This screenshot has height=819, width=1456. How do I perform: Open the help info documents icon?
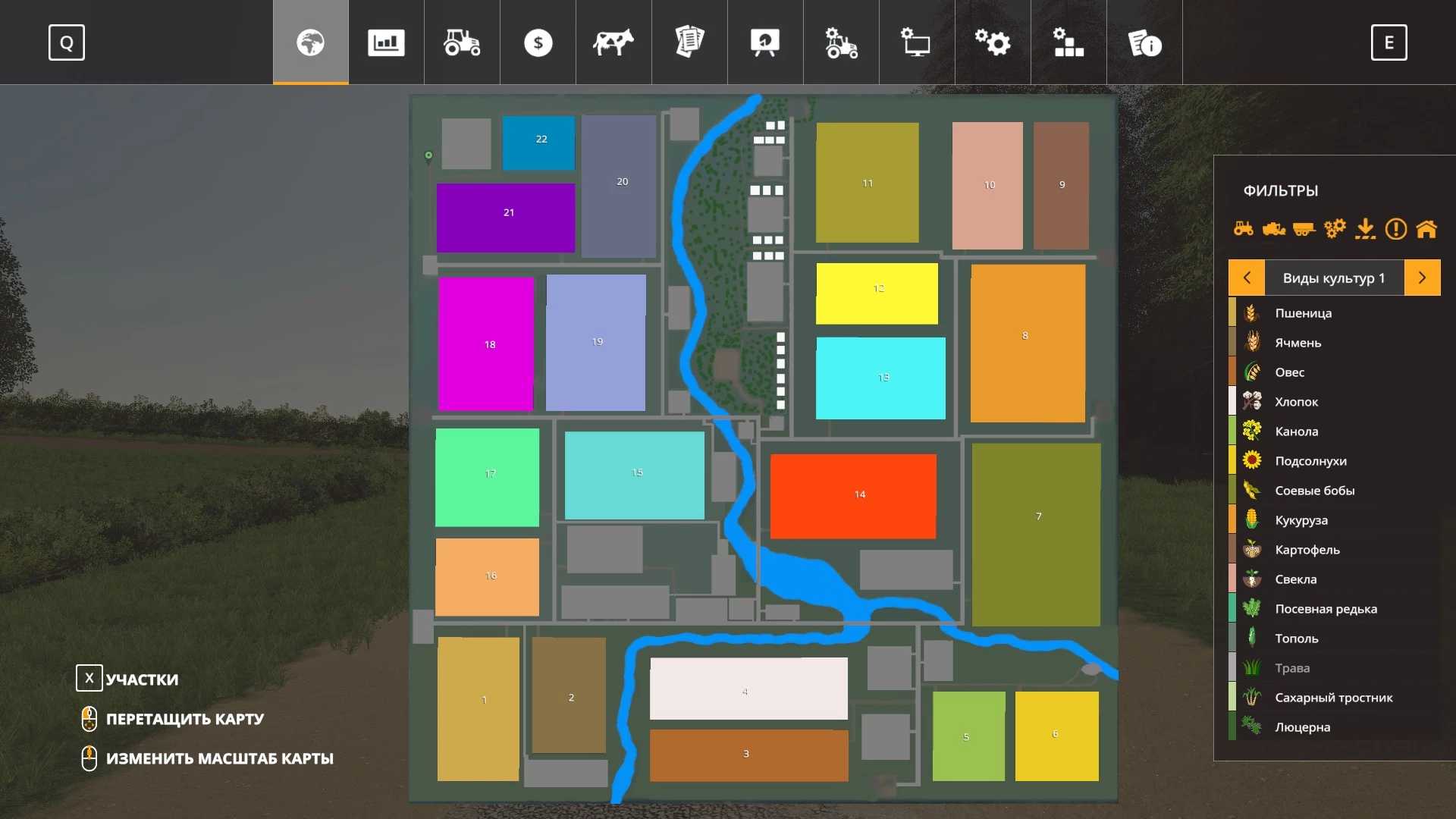tap(1144, 42)
